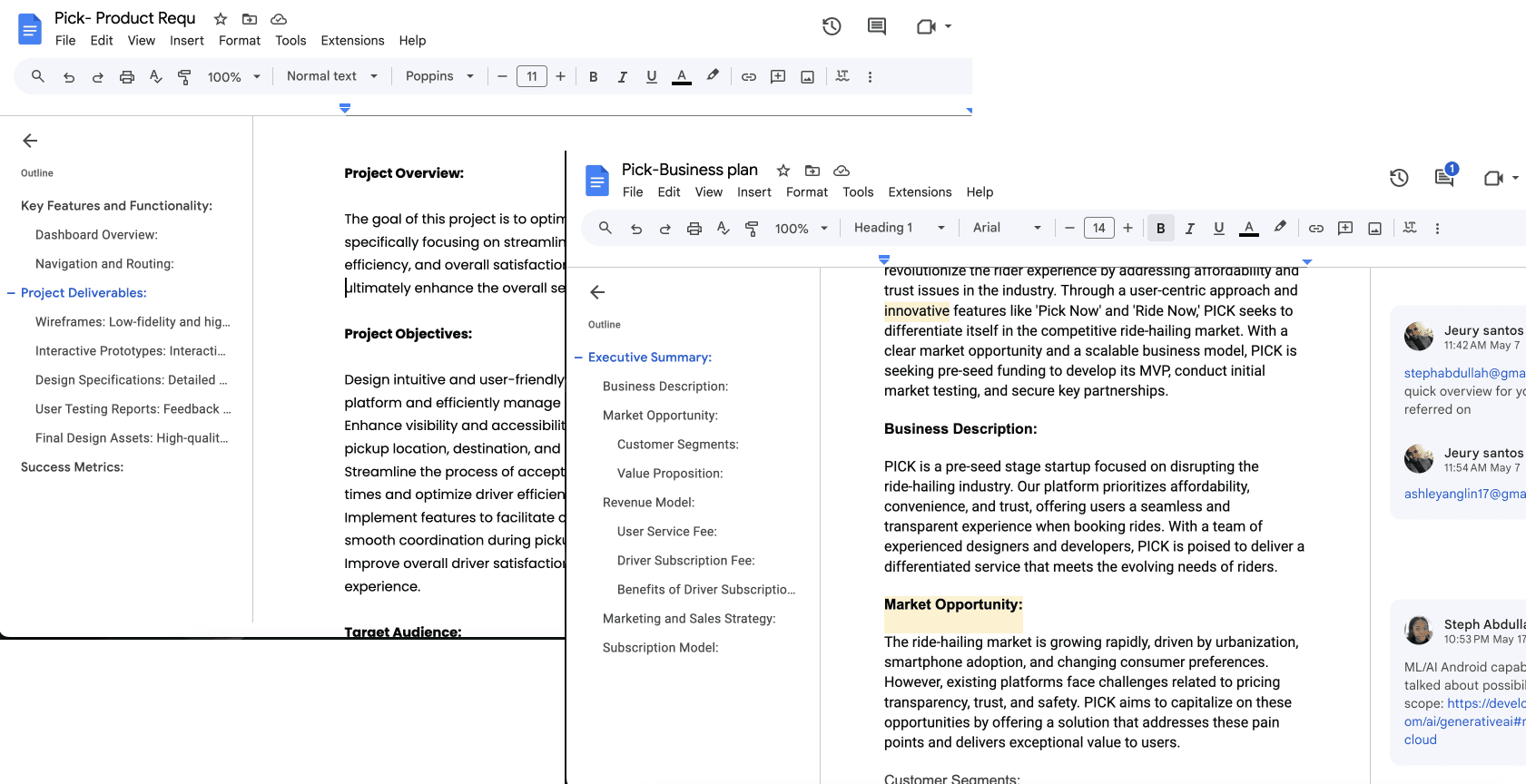Open version history in Product Requ window
This screenshot has height=784, width=1526.
[x=832, y=26]
